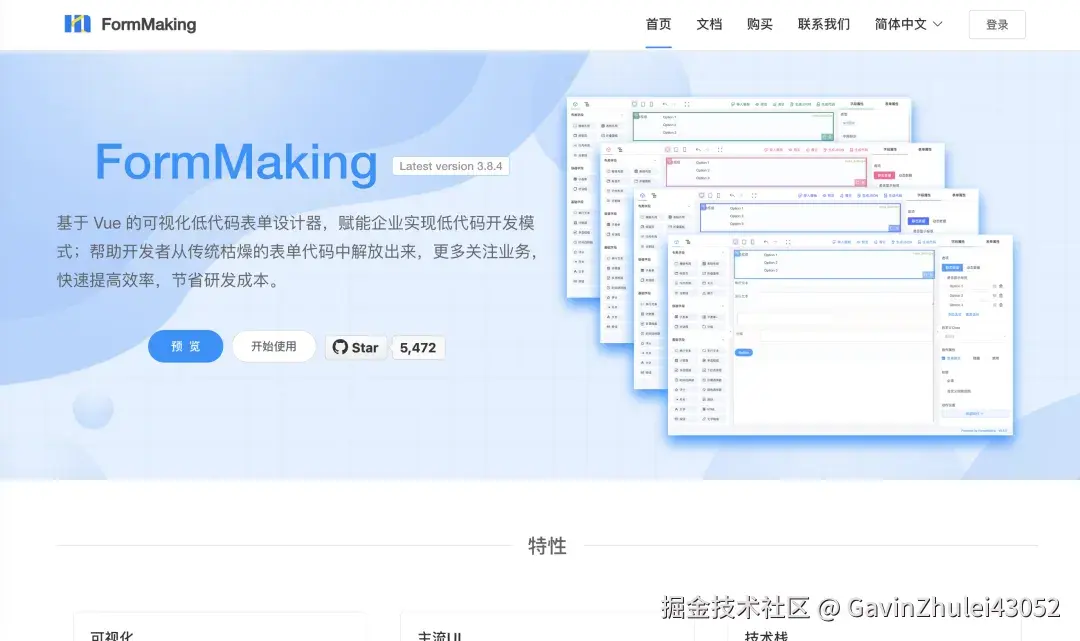The width and height of the screenshot is (1080, 641).
Task: Expand the 简体中文 language dropdown
Action: (908, 24)
